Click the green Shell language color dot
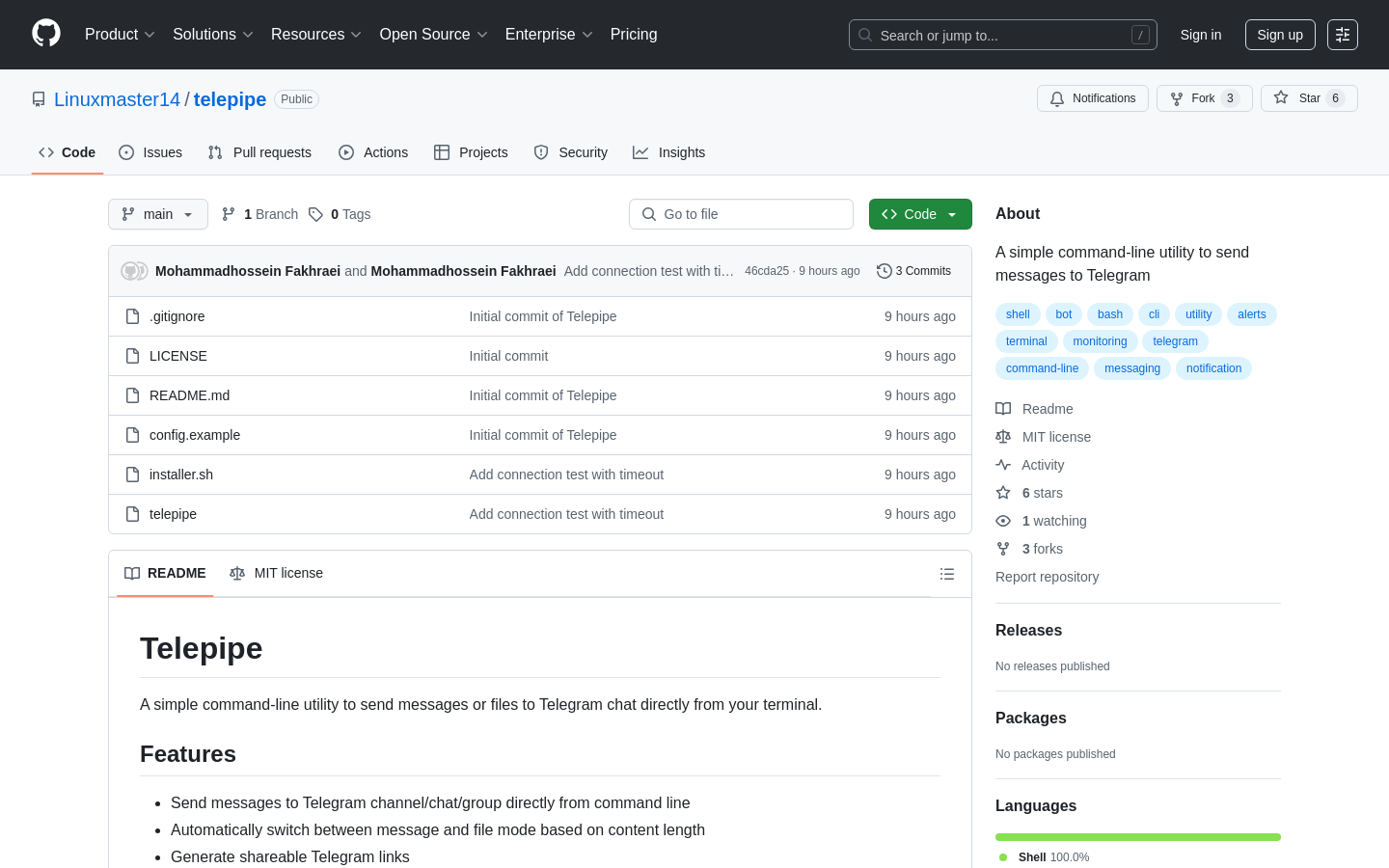The height and width of the screenshot is (868, 1389). click(x=1003, y=857)
